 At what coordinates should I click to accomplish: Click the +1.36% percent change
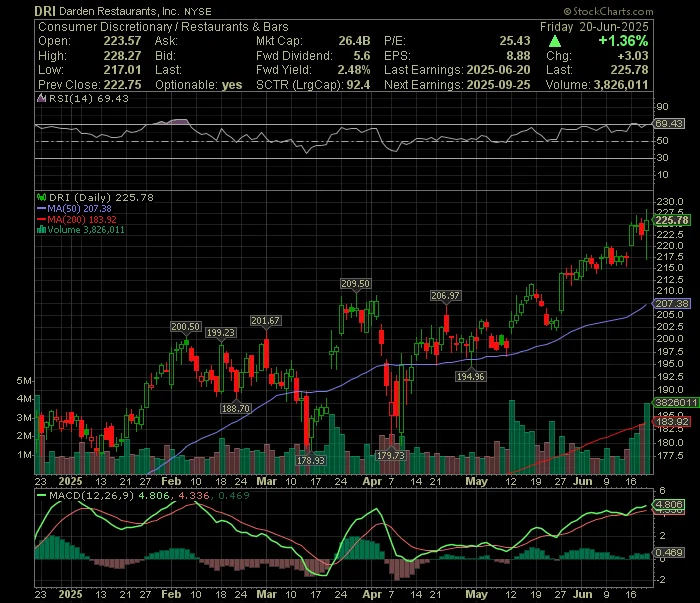coord(623,41)
